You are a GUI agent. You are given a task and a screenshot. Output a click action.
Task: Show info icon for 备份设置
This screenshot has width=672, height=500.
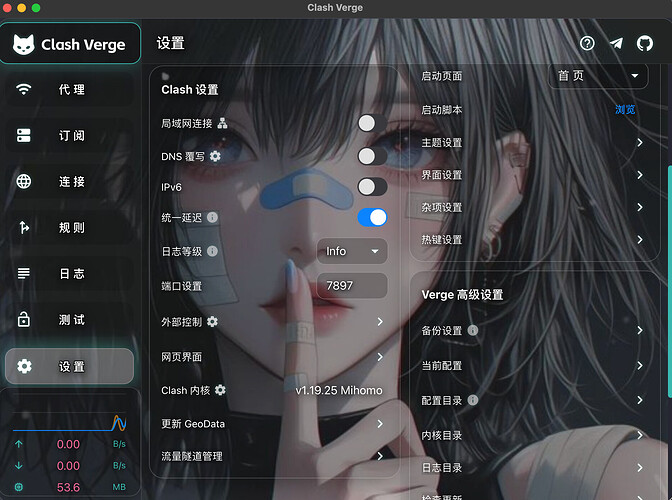pyautogui.click(x=473, y=330)
